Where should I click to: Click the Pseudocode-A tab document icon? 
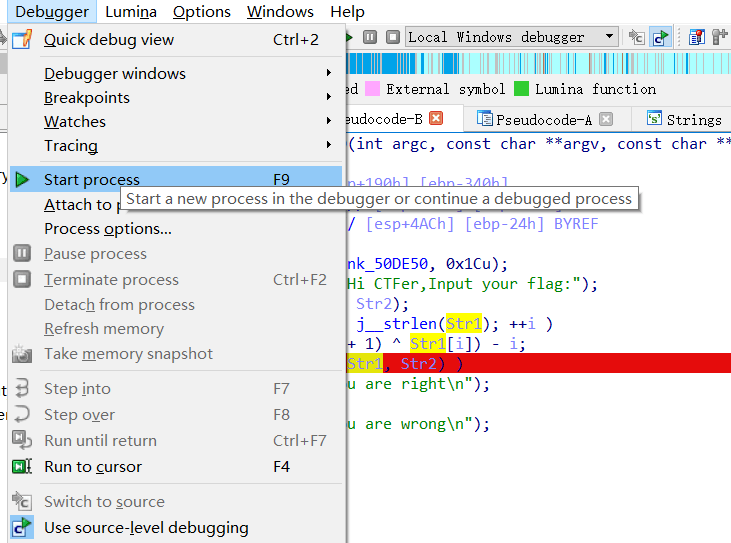point(485,119)
